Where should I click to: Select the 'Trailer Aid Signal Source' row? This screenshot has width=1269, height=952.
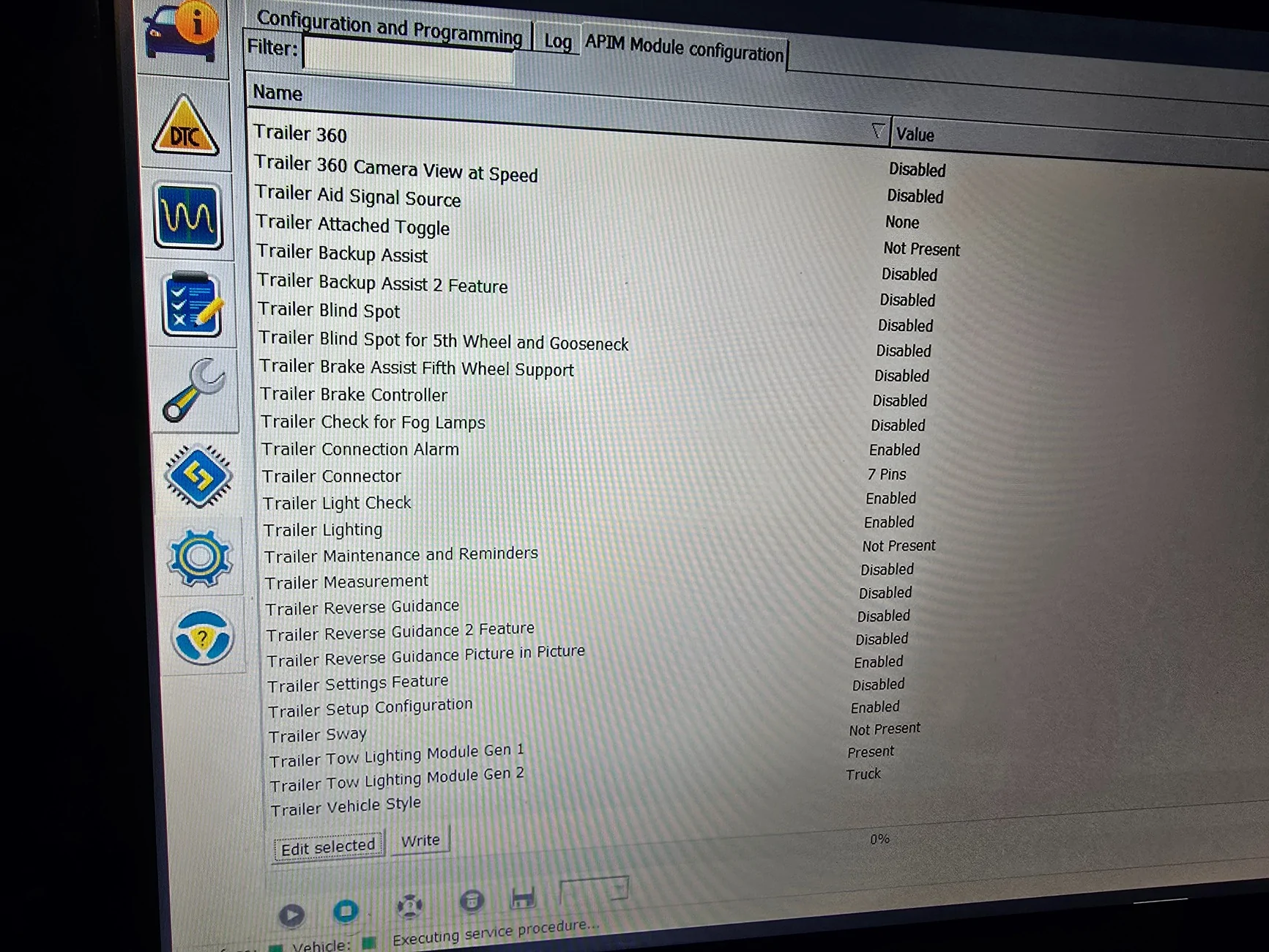pos(358,196)
